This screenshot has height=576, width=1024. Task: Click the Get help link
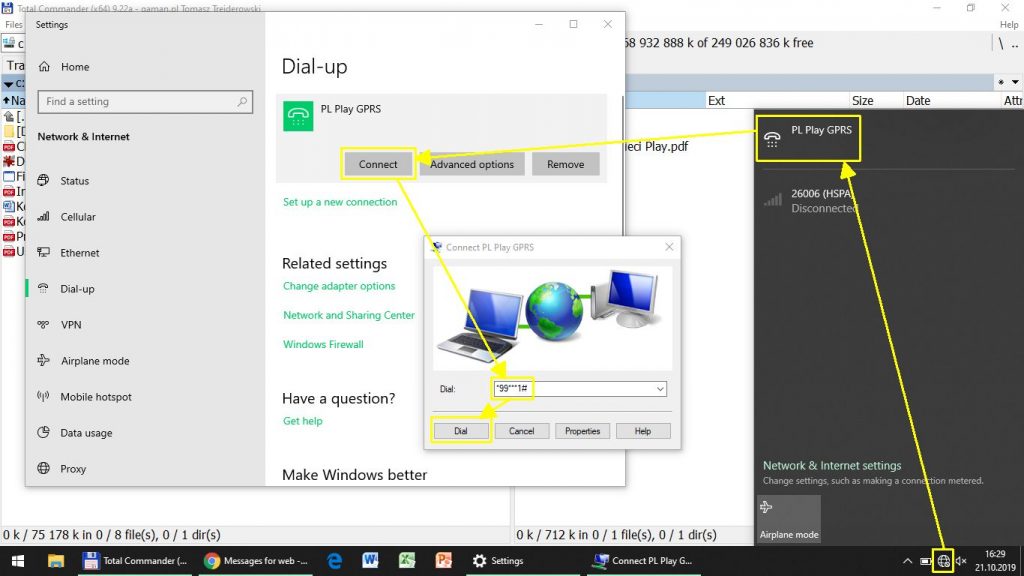click(x=302, y=421)
